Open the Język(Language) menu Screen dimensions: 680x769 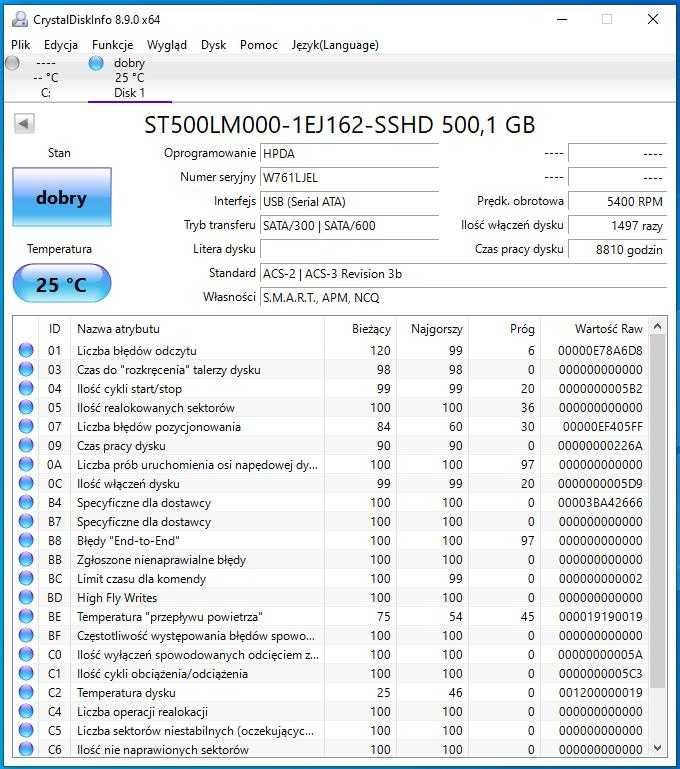point(335,45)
